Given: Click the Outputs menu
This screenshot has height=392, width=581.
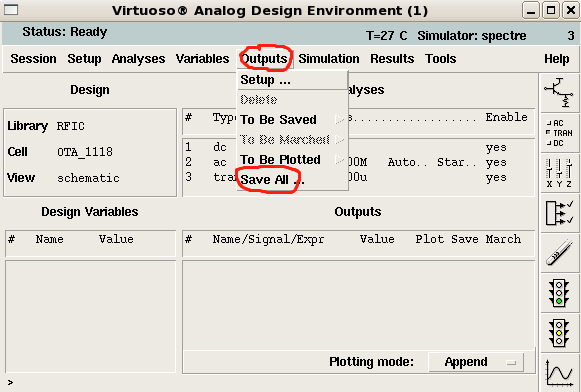Looking at the screenshot, I should pyautogui.click(x=264, y=59).
